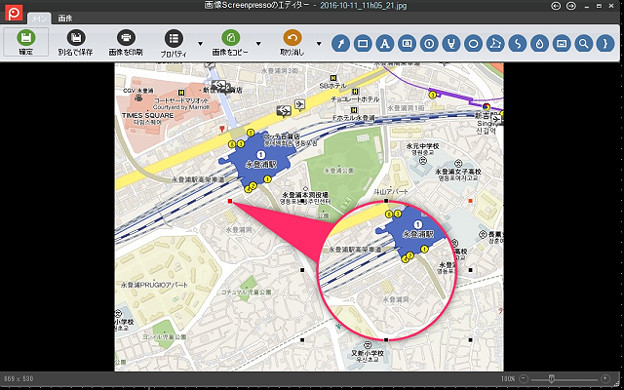The image size is (624, 390).
Task: Choose the blur droplet tool
Action: pos(539,44)
